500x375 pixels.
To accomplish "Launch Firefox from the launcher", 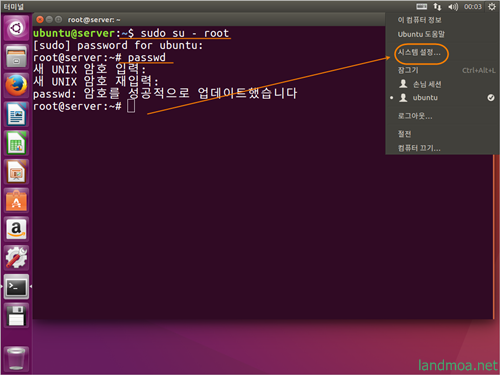I will point(16,85).
